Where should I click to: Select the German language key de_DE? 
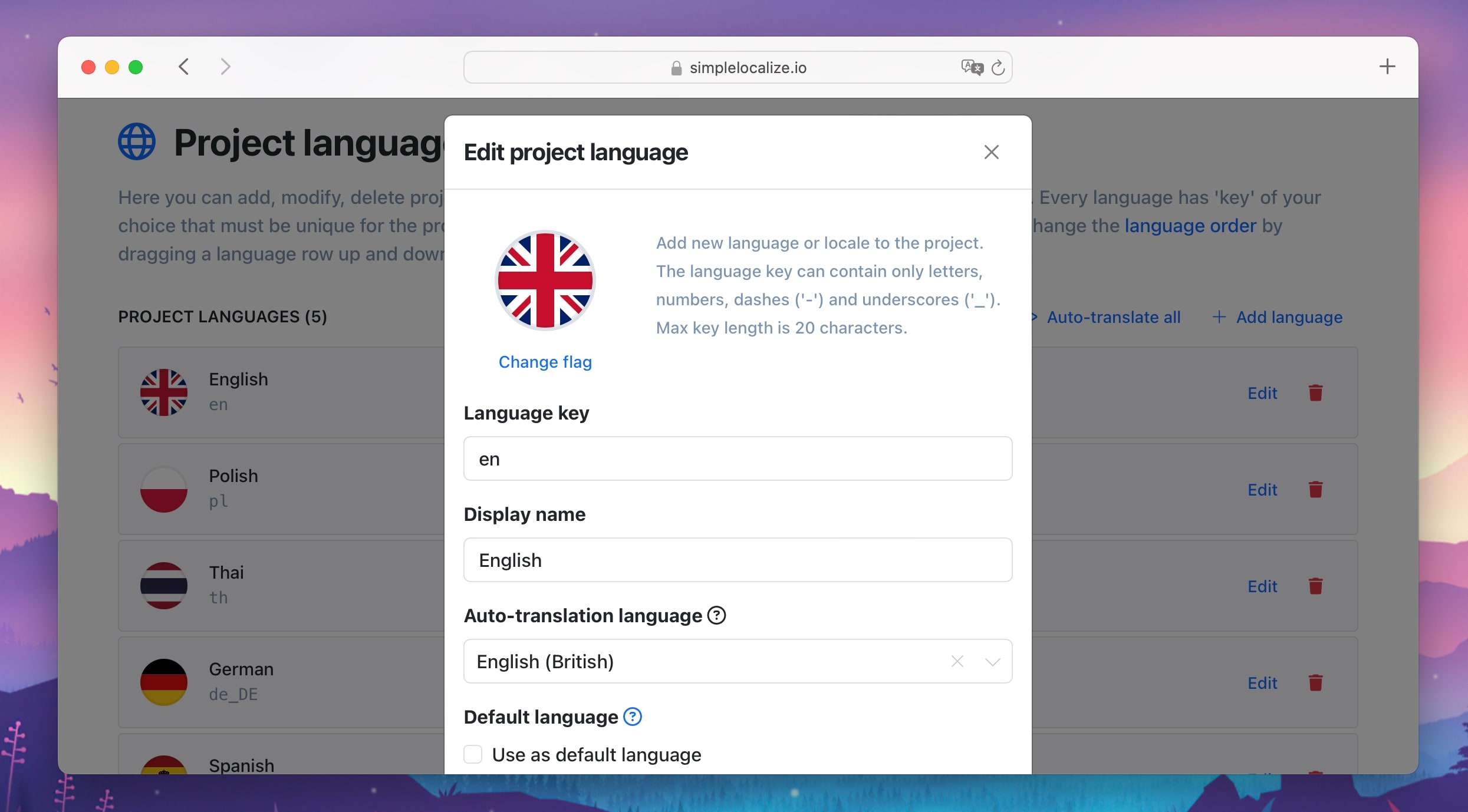[x=233, y=694]
